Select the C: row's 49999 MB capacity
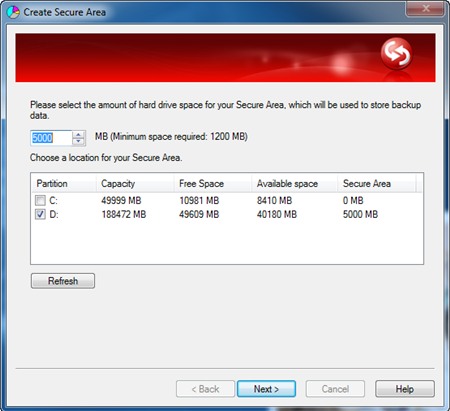Viewport: 450px width, 411px height. coord(121,201)
